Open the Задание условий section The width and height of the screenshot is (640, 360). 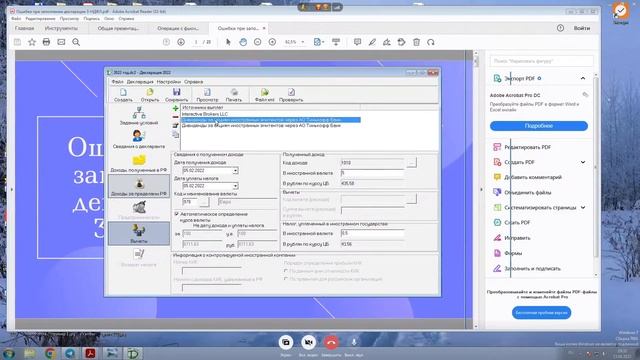(x=139, y=116)
